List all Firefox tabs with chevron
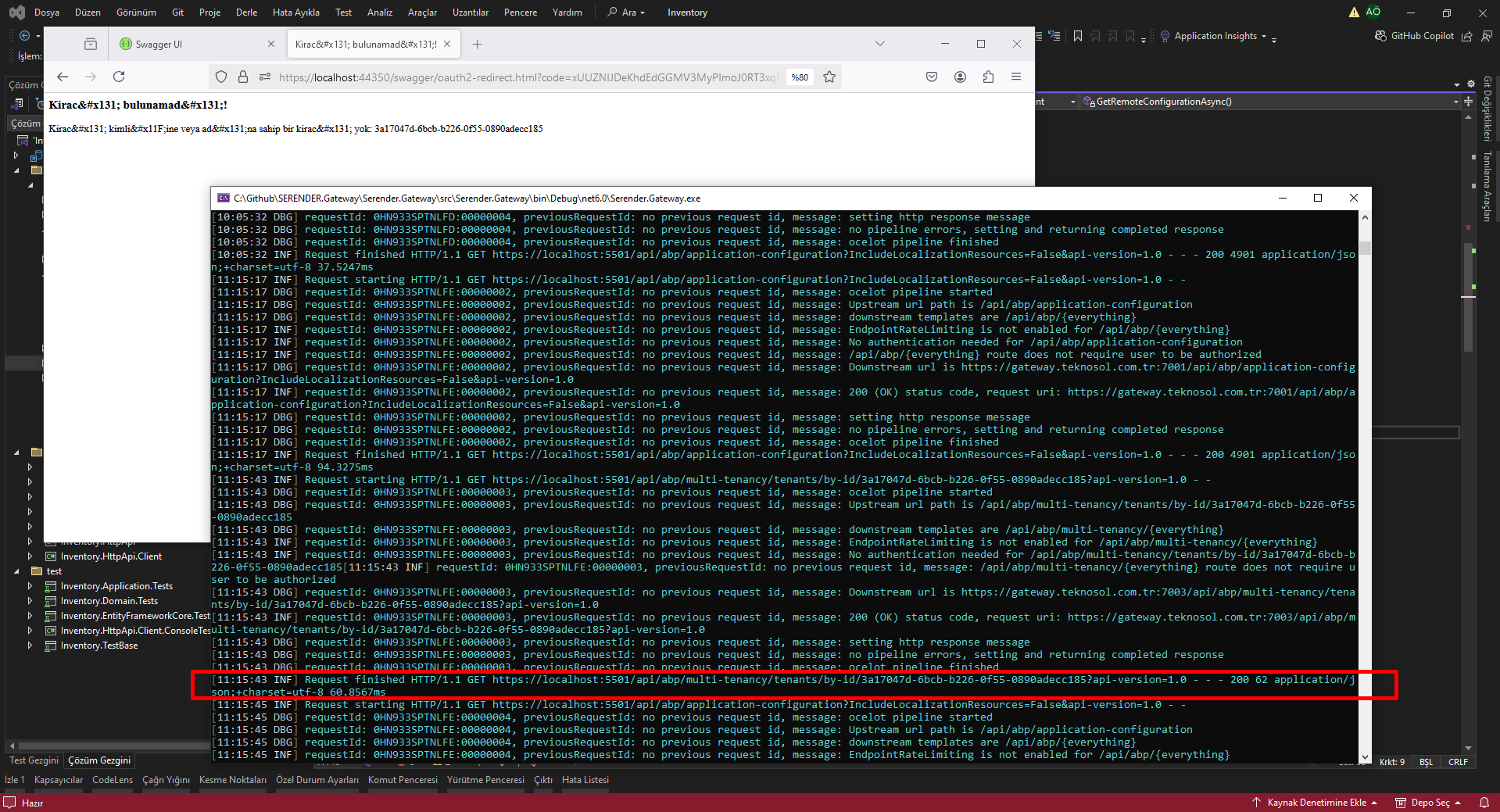Image resolution: width=1500 pixels, height=812 pixels. (x=879, y=44)
